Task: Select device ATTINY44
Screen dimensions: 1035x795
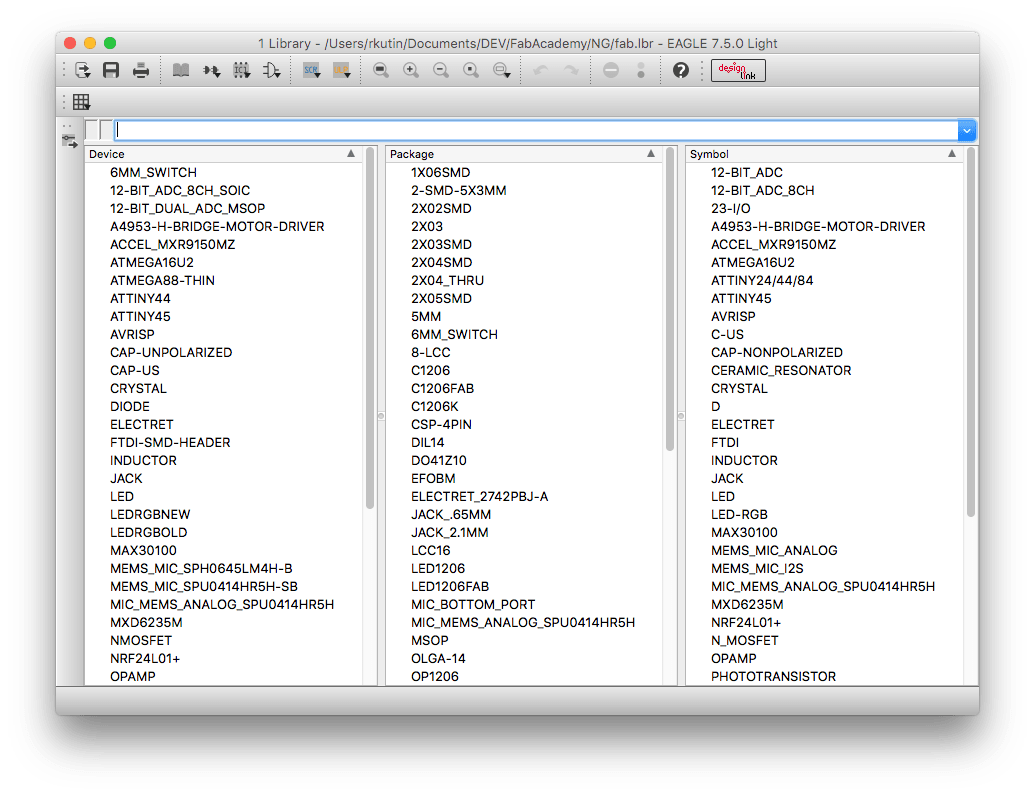Action: tap(140, 298)
